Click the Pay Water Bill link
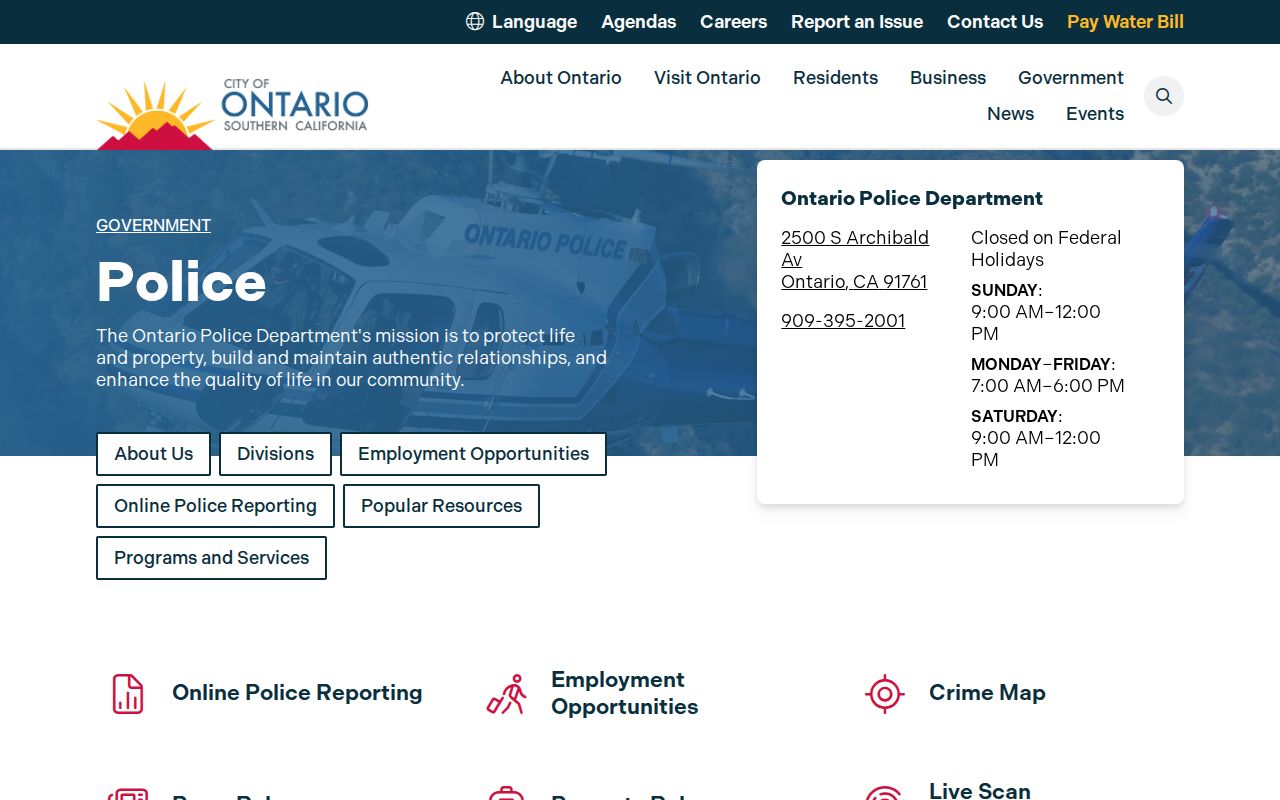The image size is (1280, 800). (1125, 22)
